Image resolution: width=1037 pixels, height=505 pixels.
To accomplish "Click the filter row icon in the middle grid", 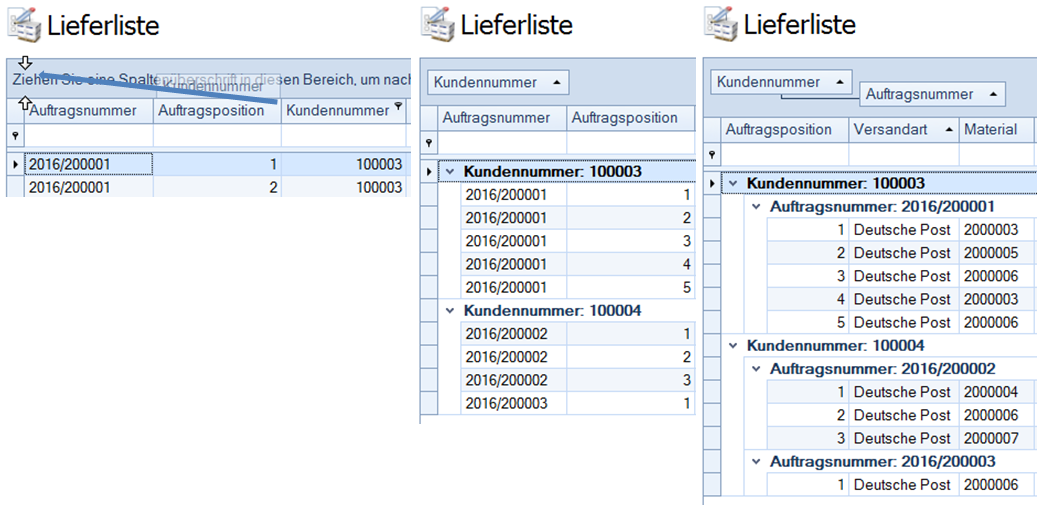I will [x=429, y=144].
